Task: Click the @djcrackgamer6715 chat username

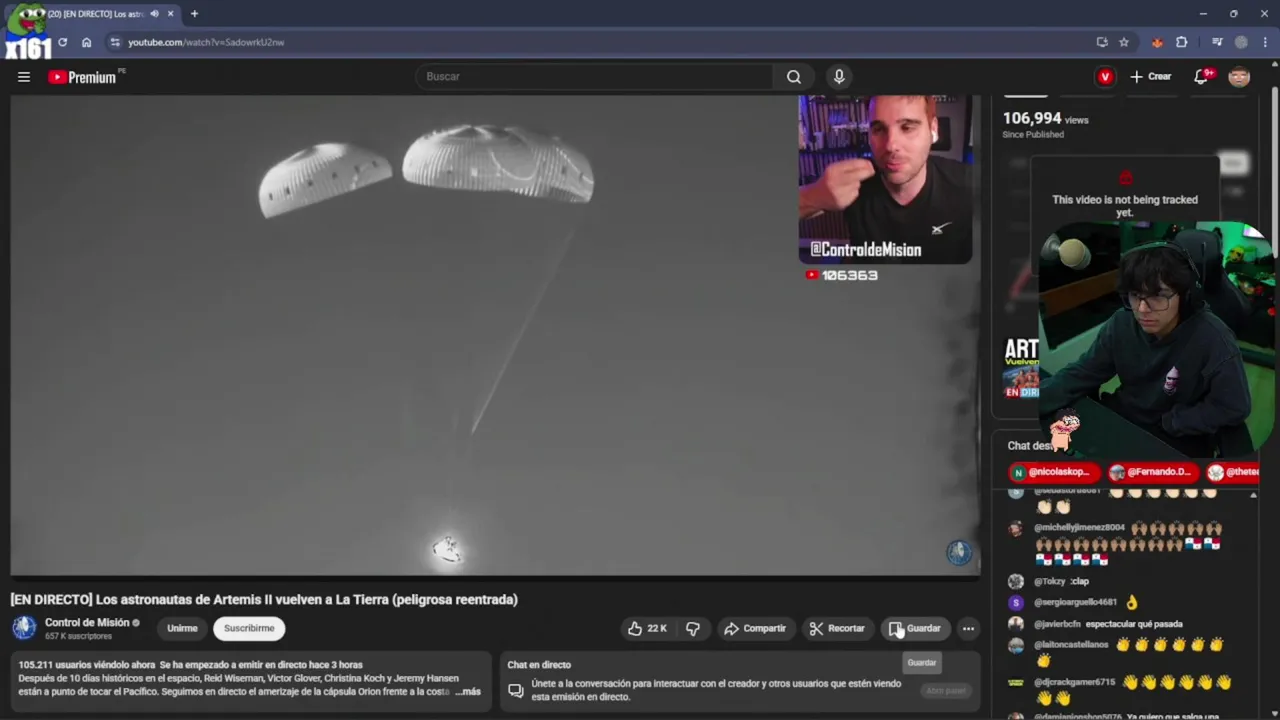Action: click(x=1074, y=682)
